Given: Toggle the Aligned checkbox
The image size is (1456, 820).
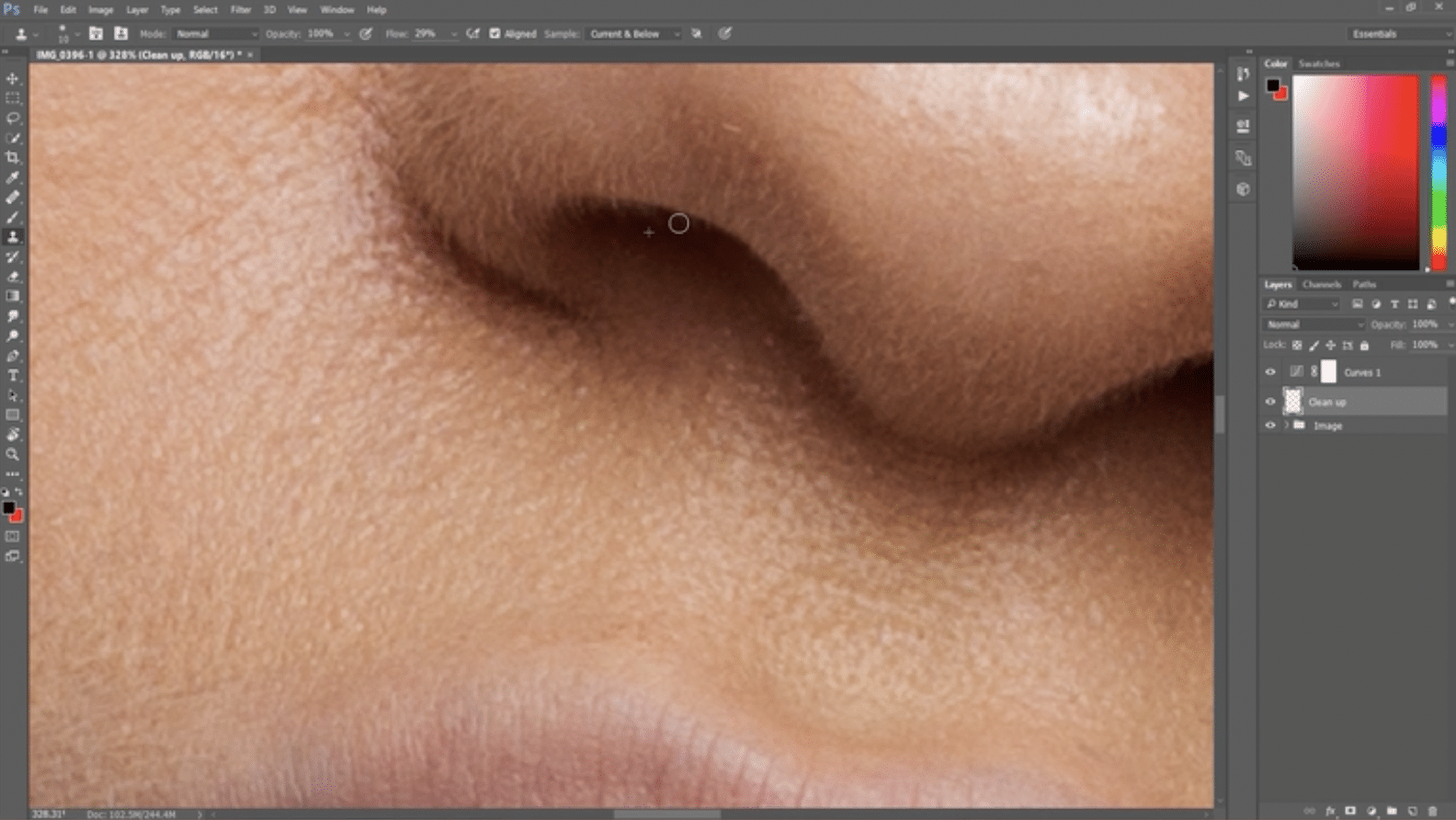Looking at the screenshot, I should click(495, 33).
